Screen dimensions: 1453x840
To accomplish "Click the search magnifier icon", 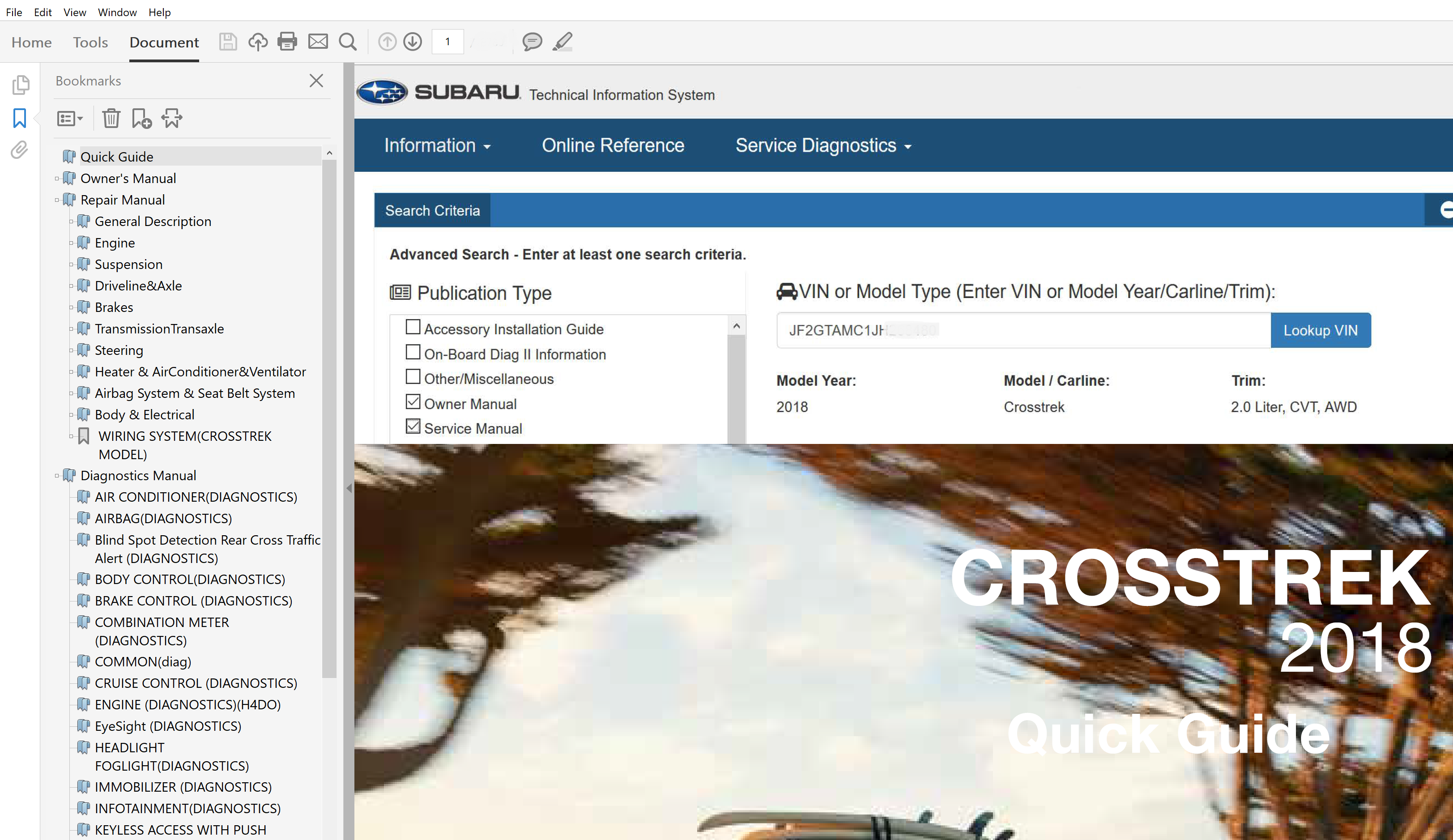I will pos(348,42).
